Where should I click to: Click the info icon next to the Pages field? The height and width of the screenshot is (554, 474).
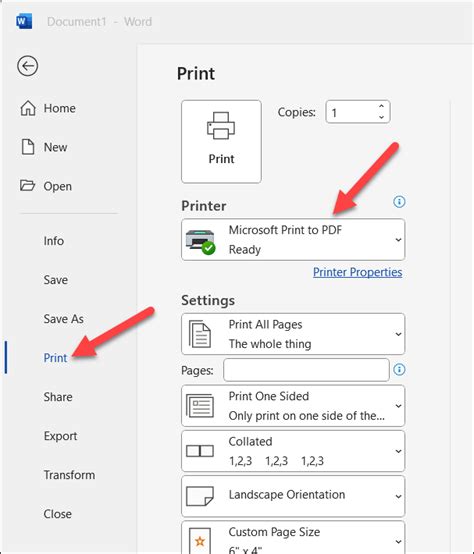pyautogui.click(x=399, y=370)
